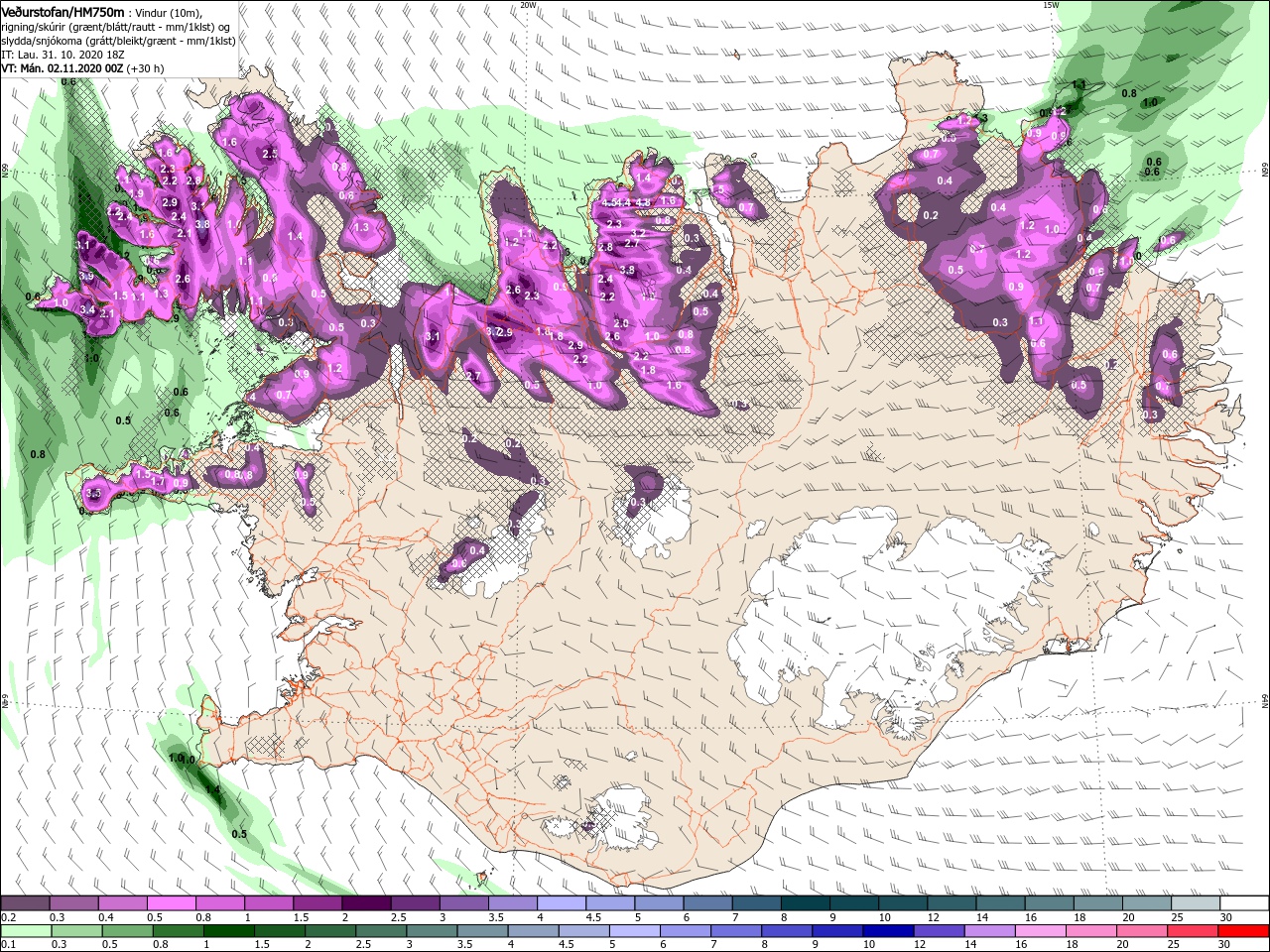
Task: Click the pink rain legend swatch labeled 18
Action: [x=1091, y=931]
